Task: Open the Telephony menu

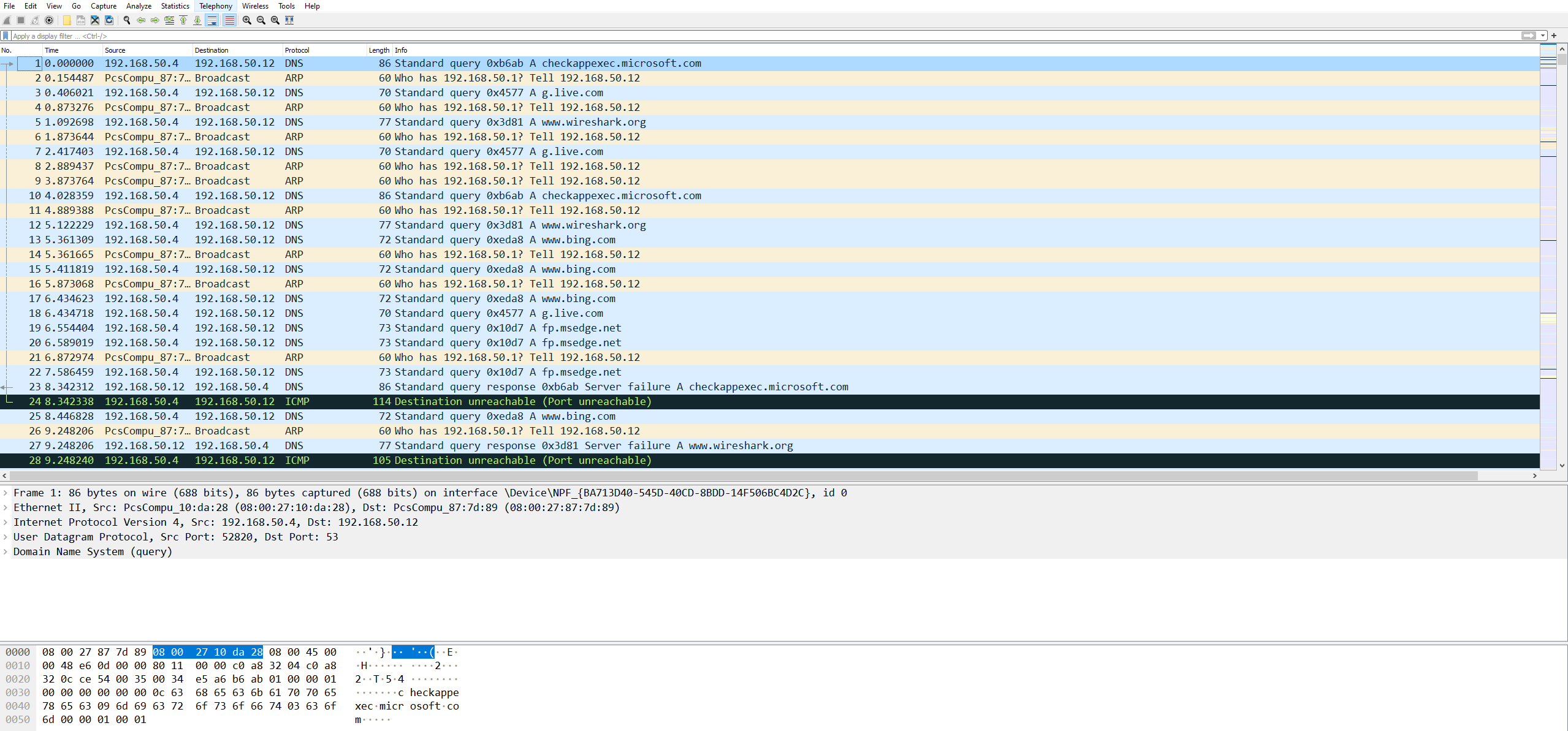Action: coord(215,6)
